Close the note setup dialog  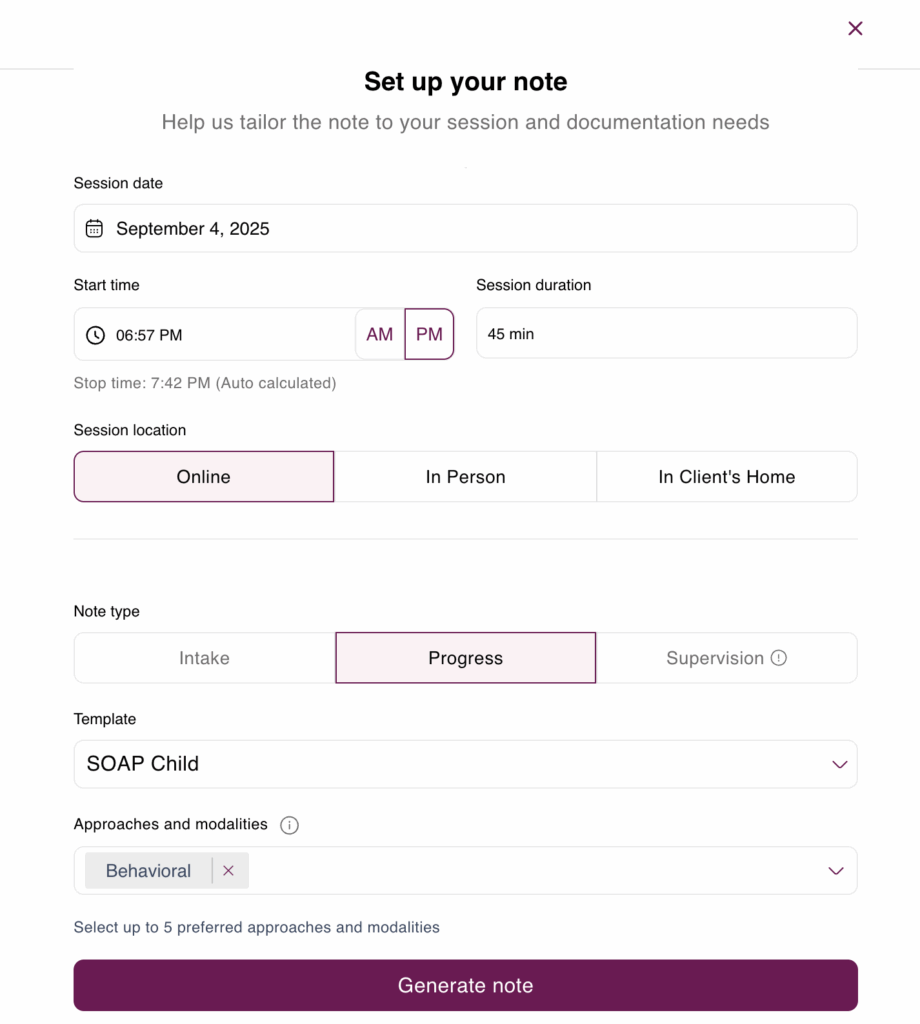(x=855, y=28)
